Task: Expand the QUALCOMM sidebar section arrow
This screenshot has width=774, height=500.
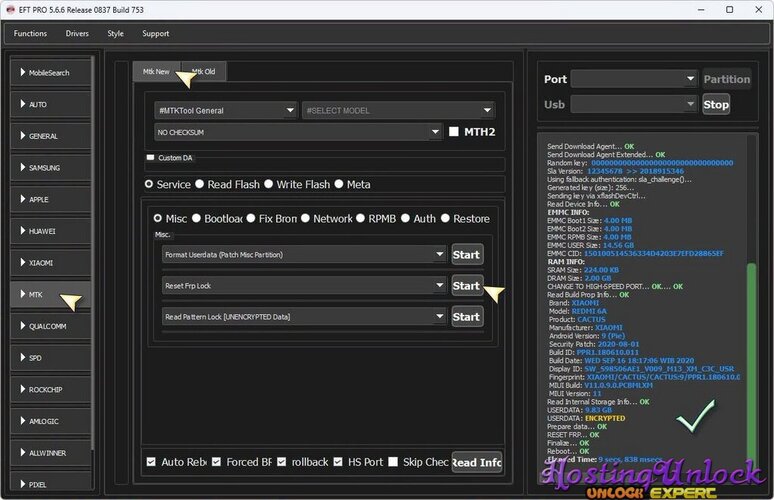Action: click(23, 326)
